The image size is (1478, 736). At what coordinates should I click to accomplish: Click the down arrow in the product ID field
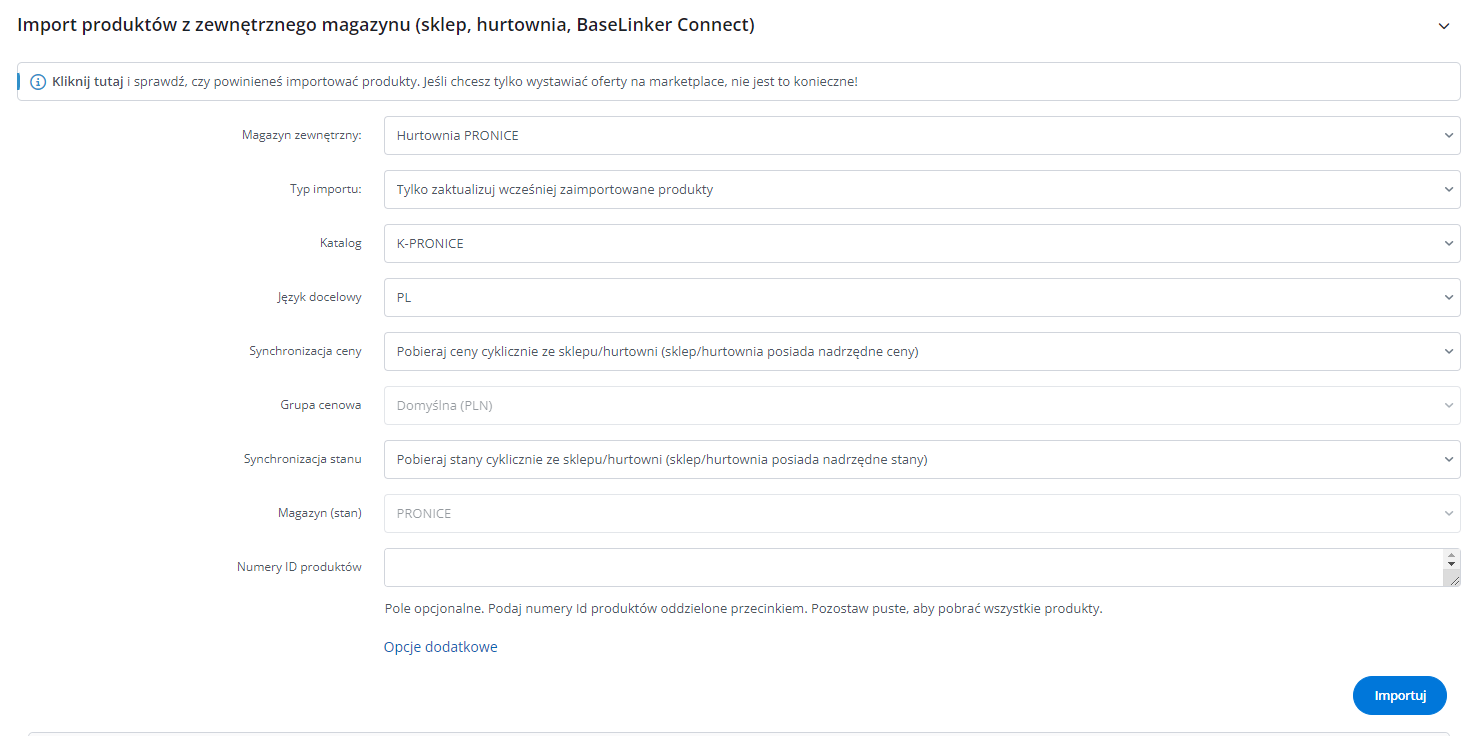1452,565
